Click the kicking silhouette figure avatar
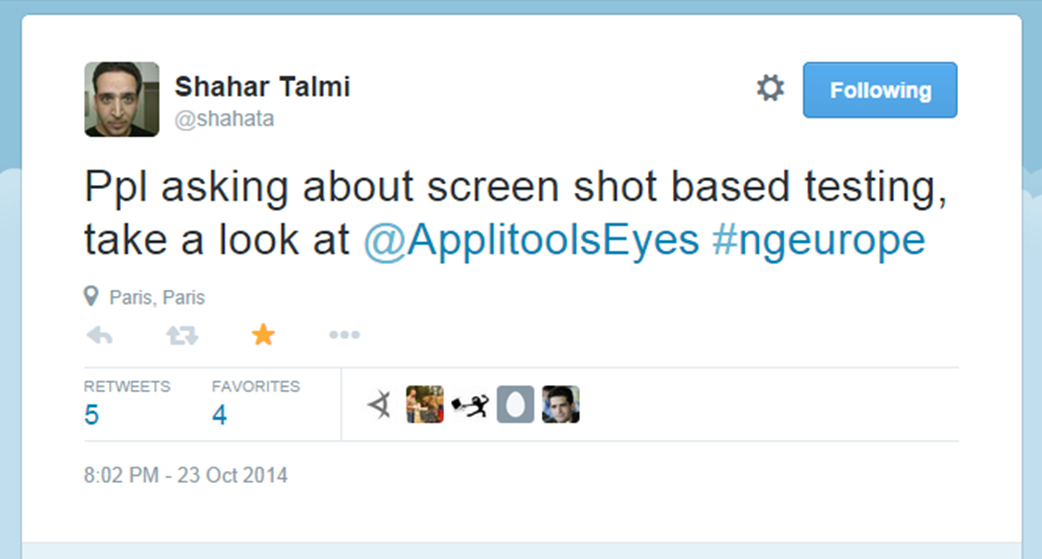This screenshot has height=559, width=1042. pos(470,405)
